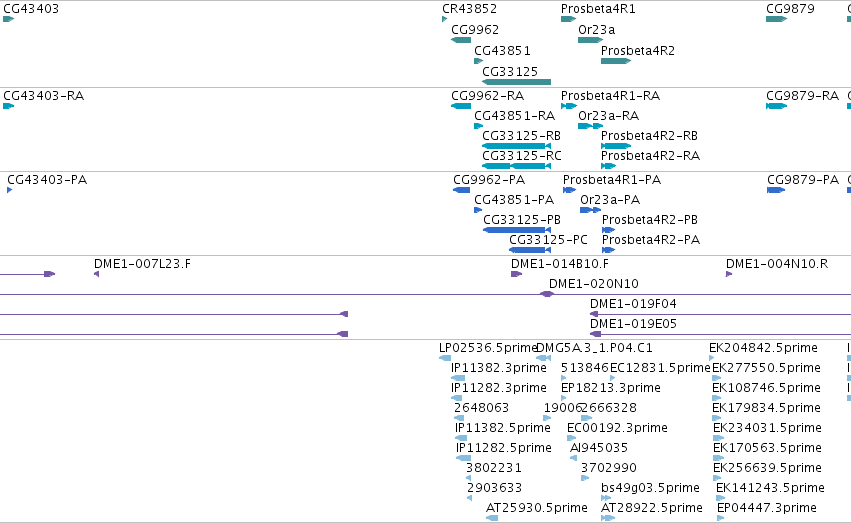Open protein Or23a-PA
Screen dimensions: 851x523
pos(610,200)
